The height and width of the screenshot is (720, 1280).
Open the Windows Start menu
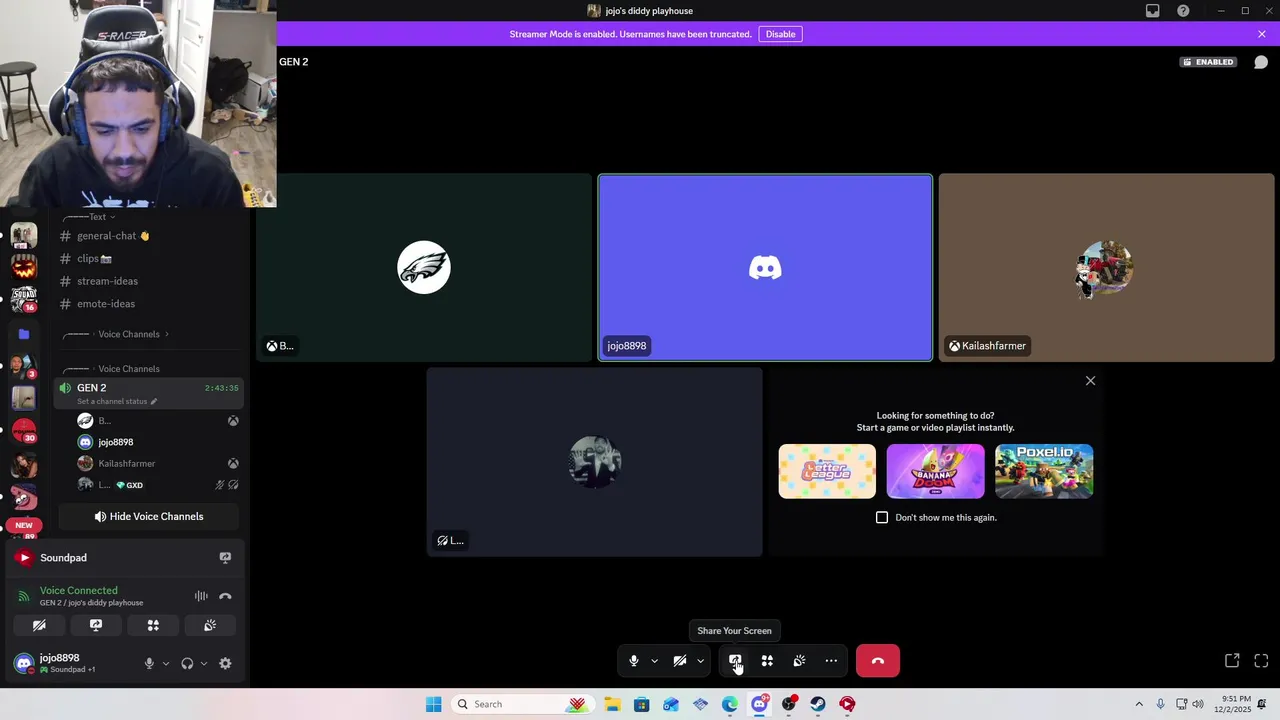coord(433,704)
